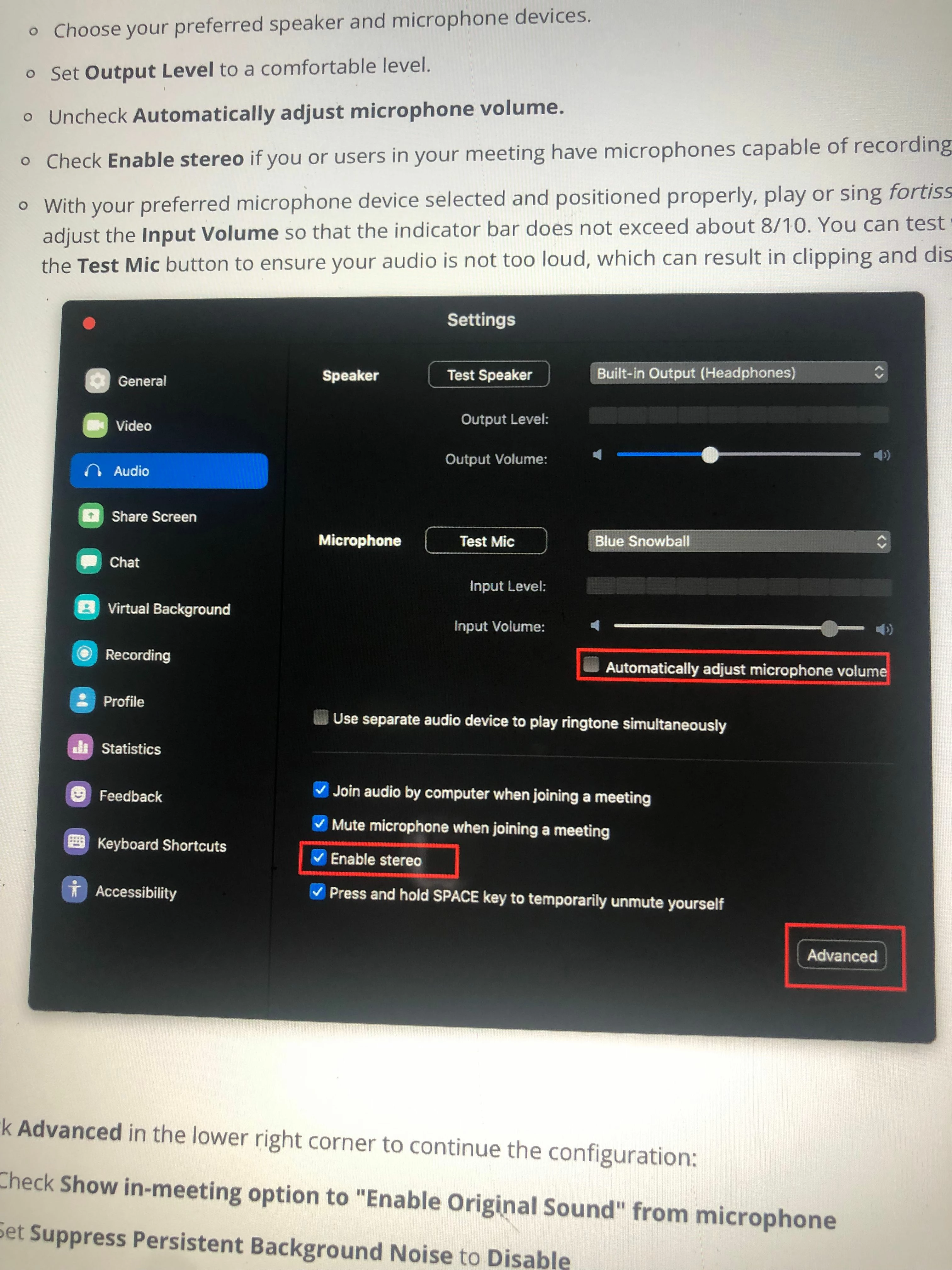Enable Automatically adjust microphone volume checkbox
The height and width of the screenshot is (1270, 952).
point(591,665)
